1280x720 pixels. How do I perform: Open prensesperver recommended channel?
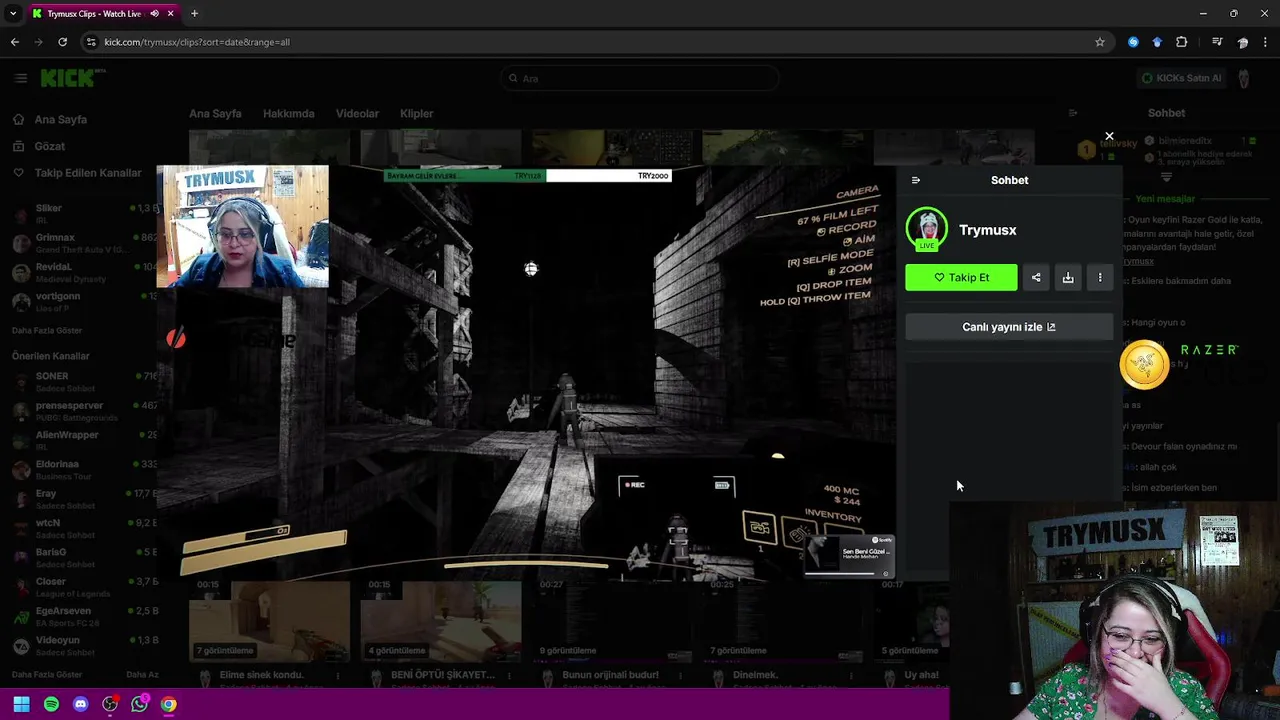[85, 410]
